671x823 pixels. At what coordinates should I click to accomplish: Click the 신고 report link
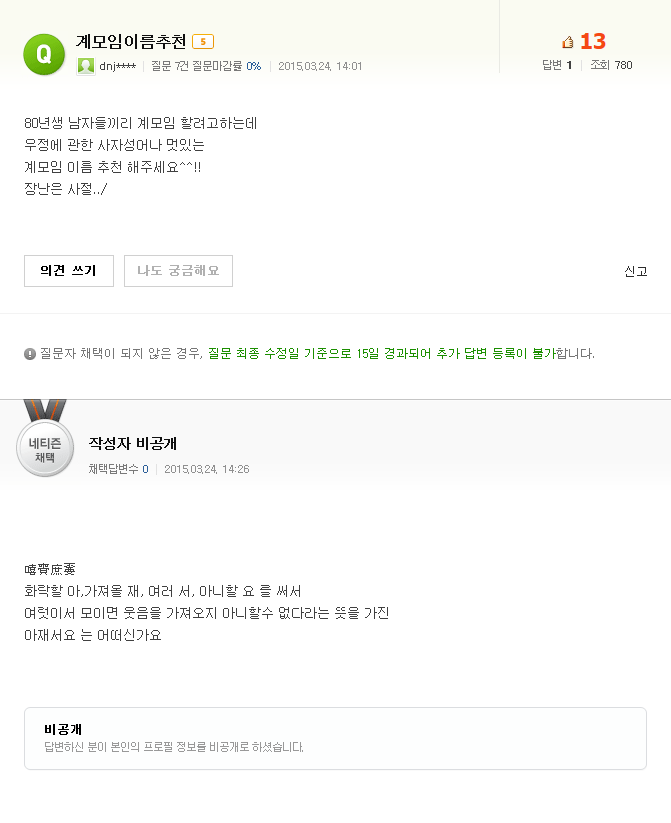point(635,271)
